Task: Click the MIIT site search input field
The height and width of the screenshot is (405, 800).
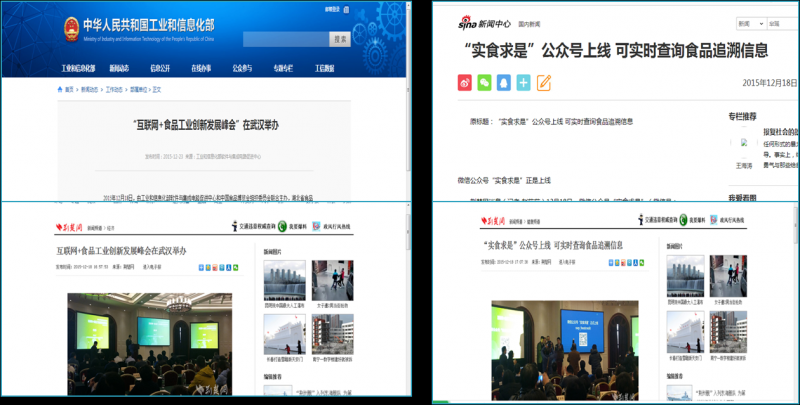Action: point(285,40)
